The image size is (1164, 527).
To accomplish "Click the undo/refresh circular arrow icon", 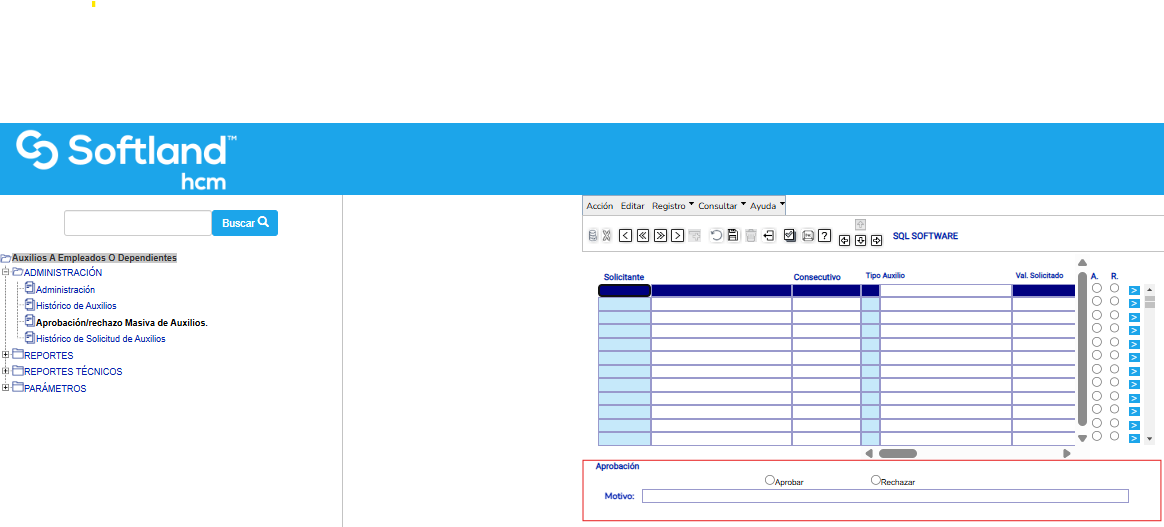I will pyautogui.click(x=716, y=236).
